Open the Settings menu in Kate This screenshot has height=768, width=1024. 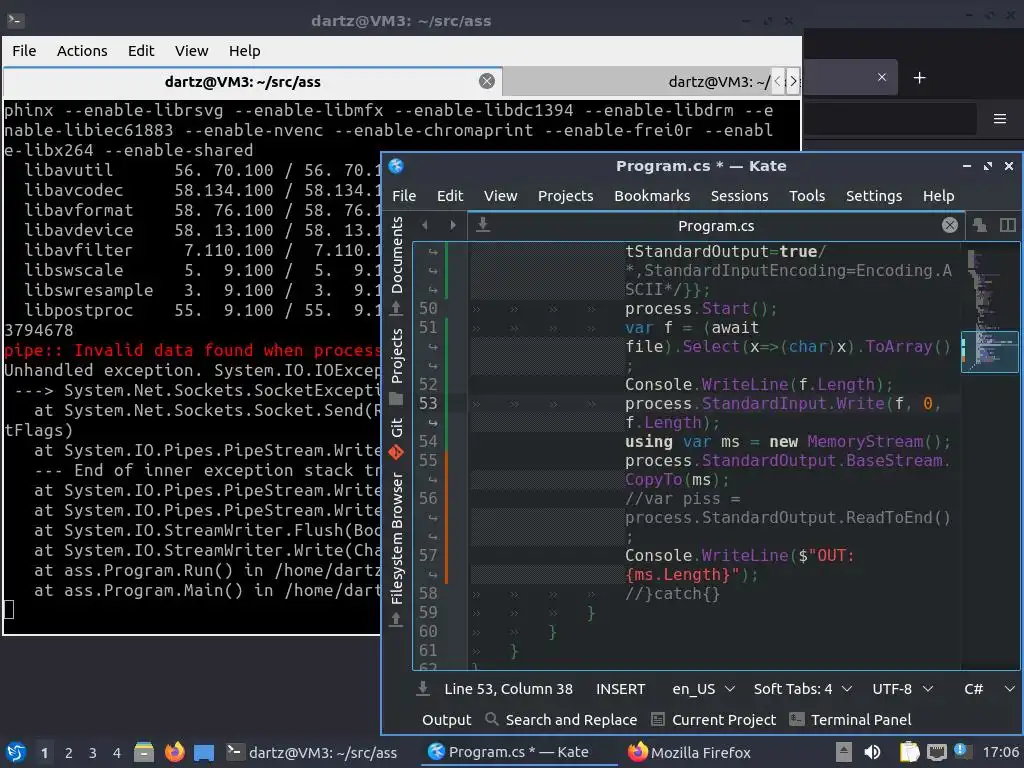pos(874,196)
